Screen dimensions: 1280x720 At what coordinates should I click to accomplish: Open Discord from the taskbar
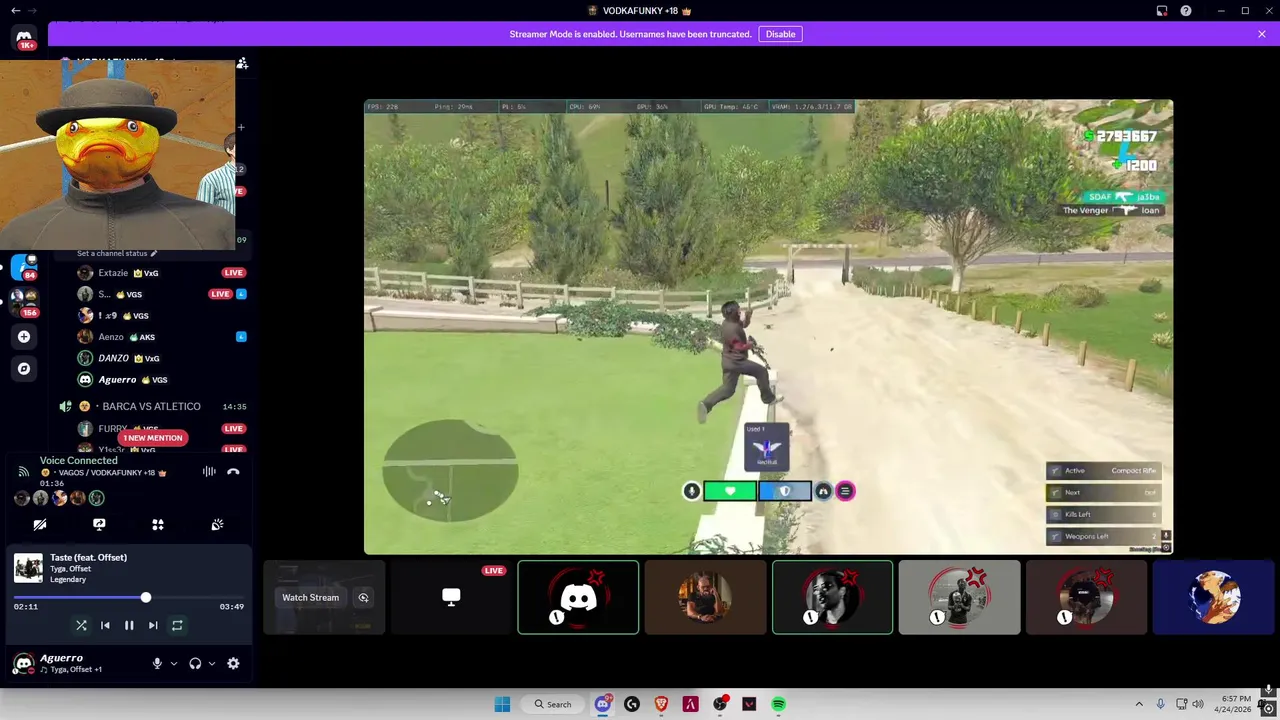click(x=603, y=704)
